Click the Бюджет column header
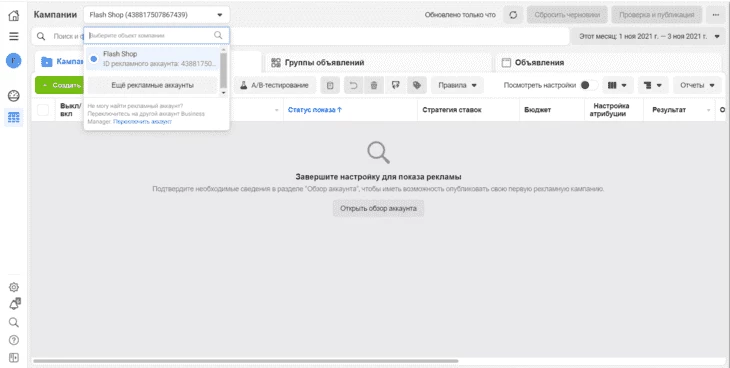The width and height of the screenshot is (730, 368). pos(537,110)
